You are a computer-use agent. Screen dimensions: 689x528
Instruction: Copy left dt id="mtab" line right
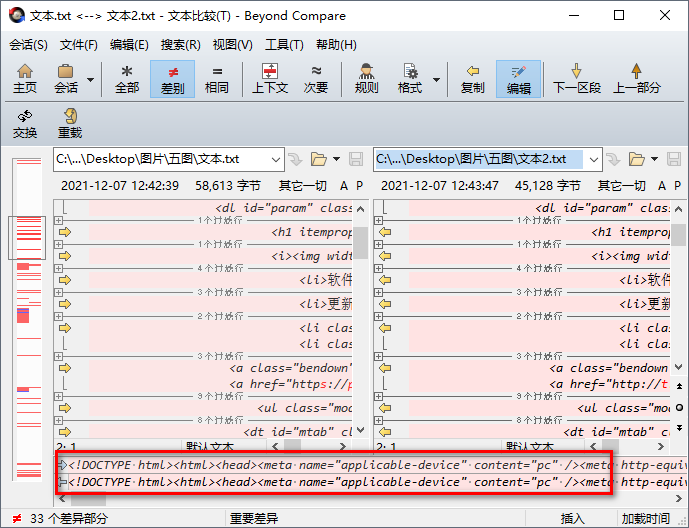click(65, 432)
